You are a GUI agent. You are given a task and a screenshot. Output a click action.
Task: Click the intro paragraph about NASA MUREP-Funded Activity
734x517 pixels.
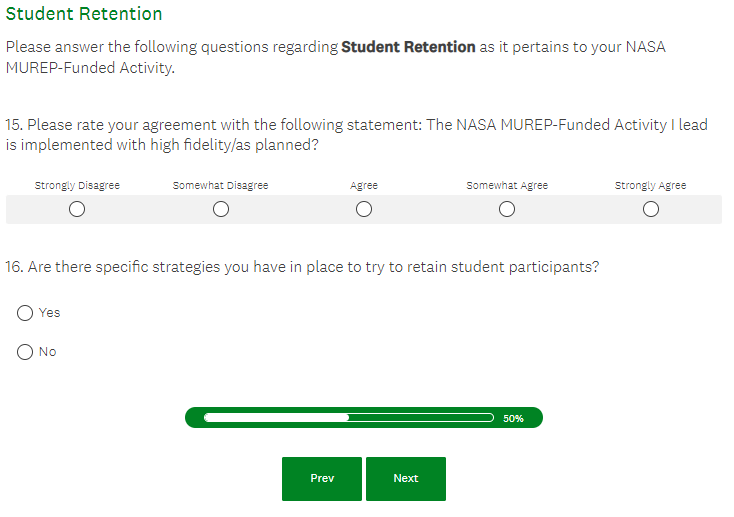point(335,57)
